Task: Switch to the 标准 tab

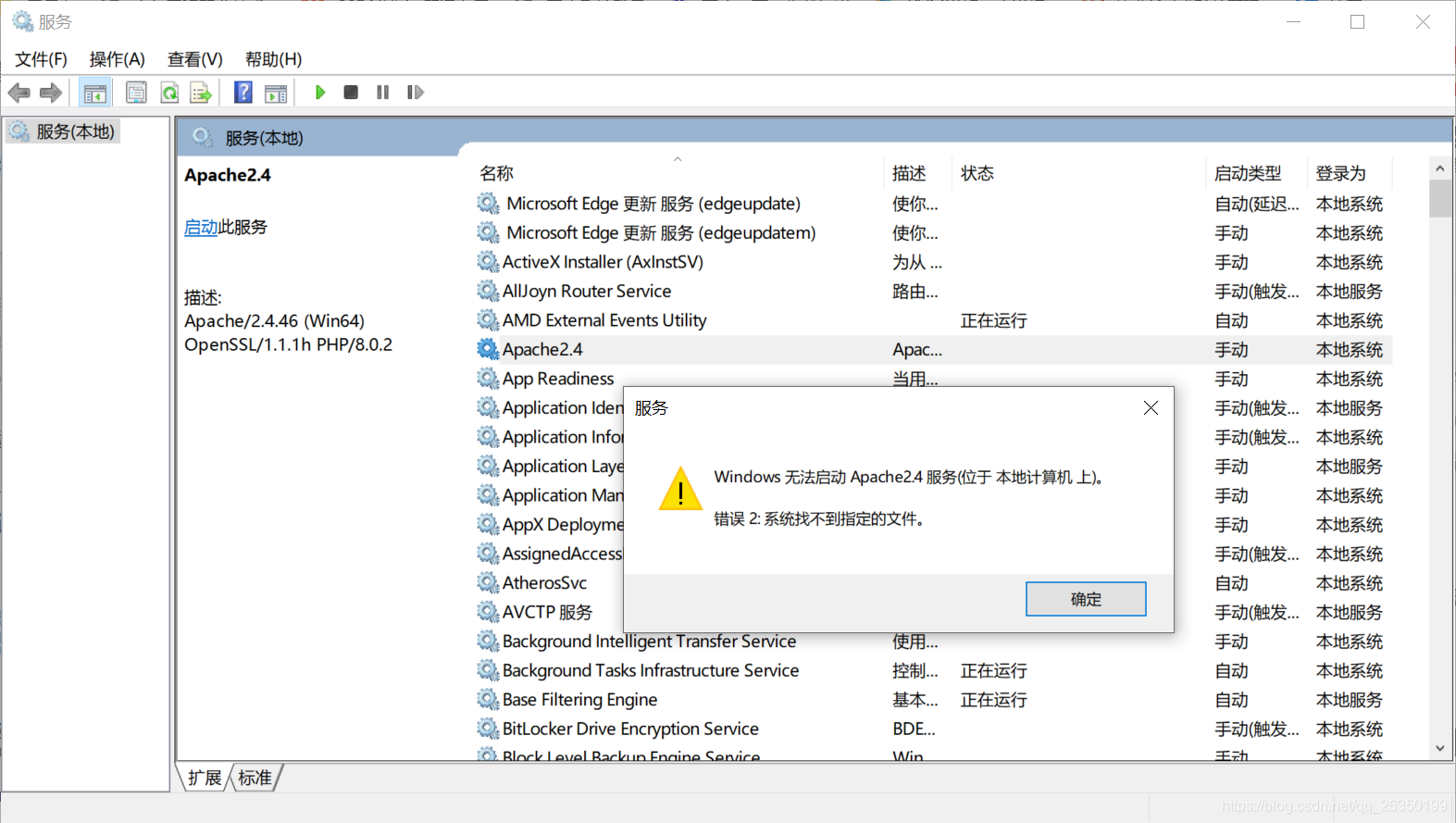Action: pos(255,778)
